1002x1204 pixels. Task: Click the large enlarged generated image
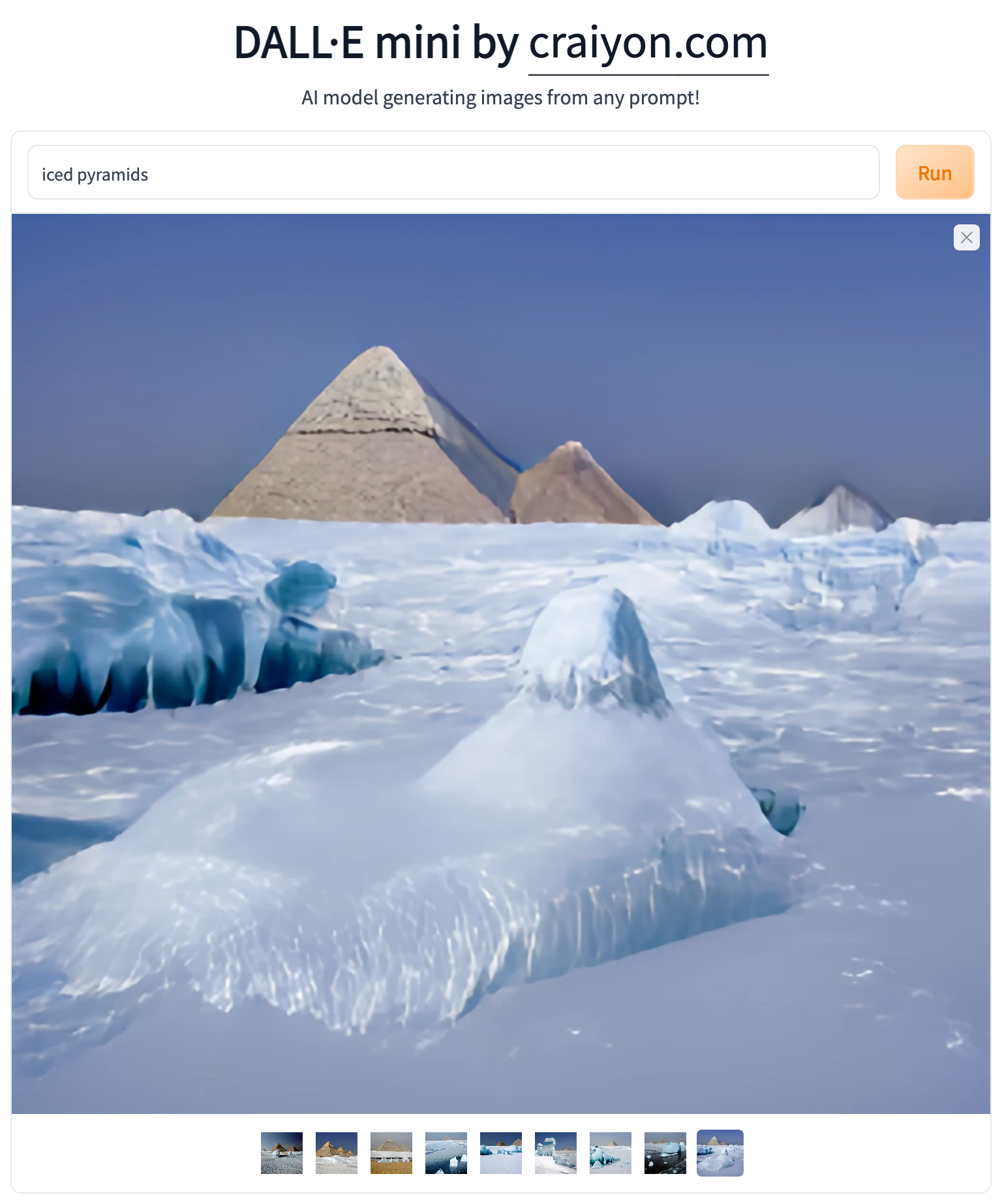pos(501,664)
